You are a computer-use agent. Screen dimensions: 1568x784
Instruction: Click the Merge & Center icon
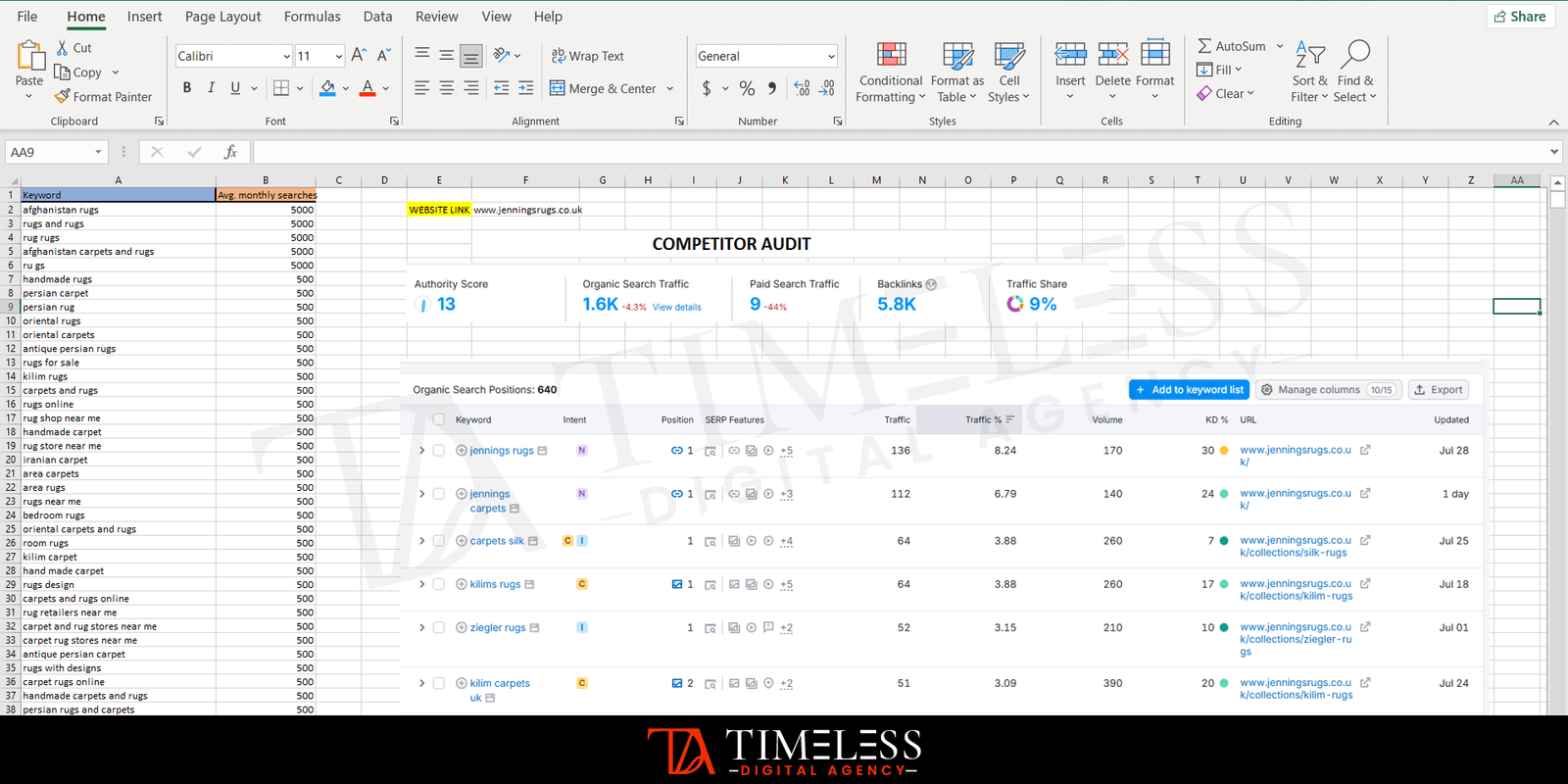coord(558,88)
